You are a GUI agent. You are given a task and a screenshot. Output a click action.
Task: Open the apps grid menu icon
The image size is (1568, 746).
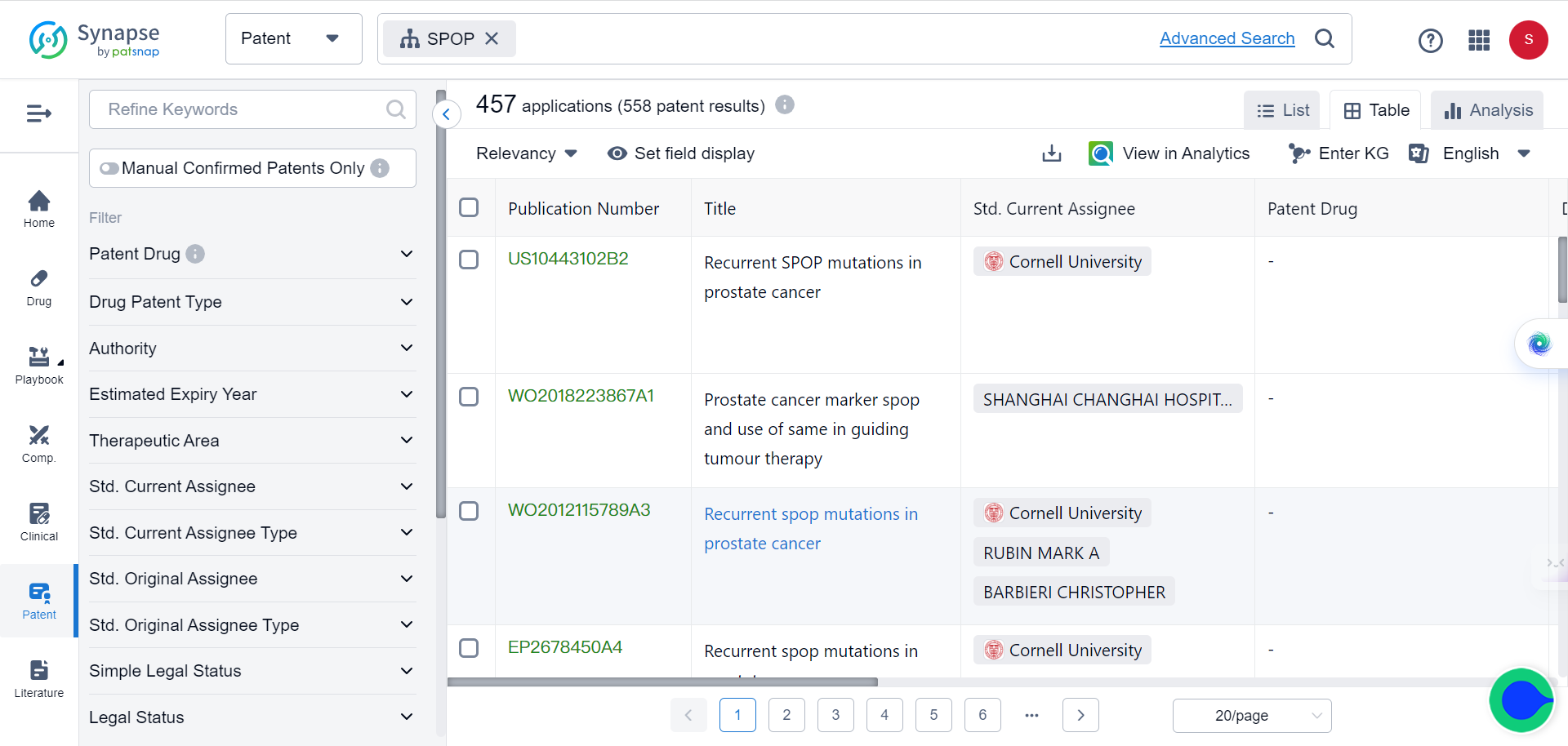(x=1479, y=40)
